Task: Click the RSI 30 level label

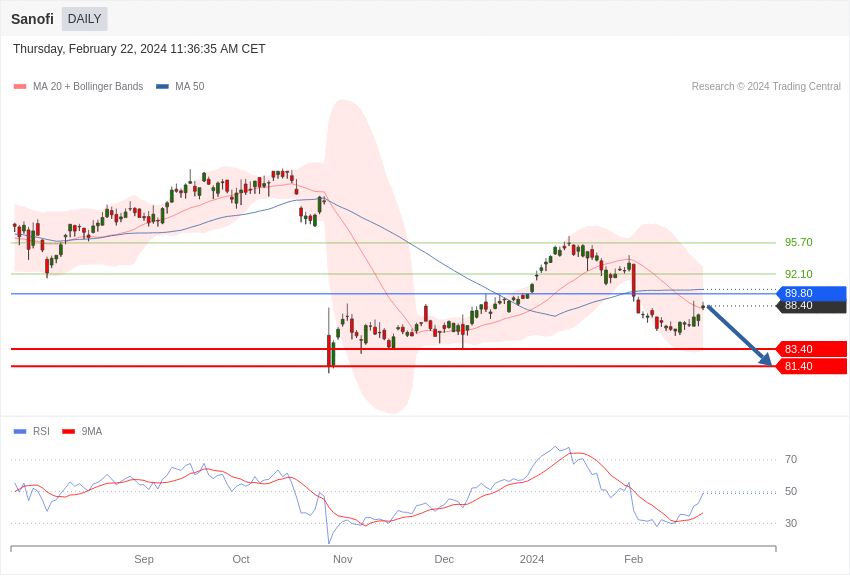Action: [791, 523]
